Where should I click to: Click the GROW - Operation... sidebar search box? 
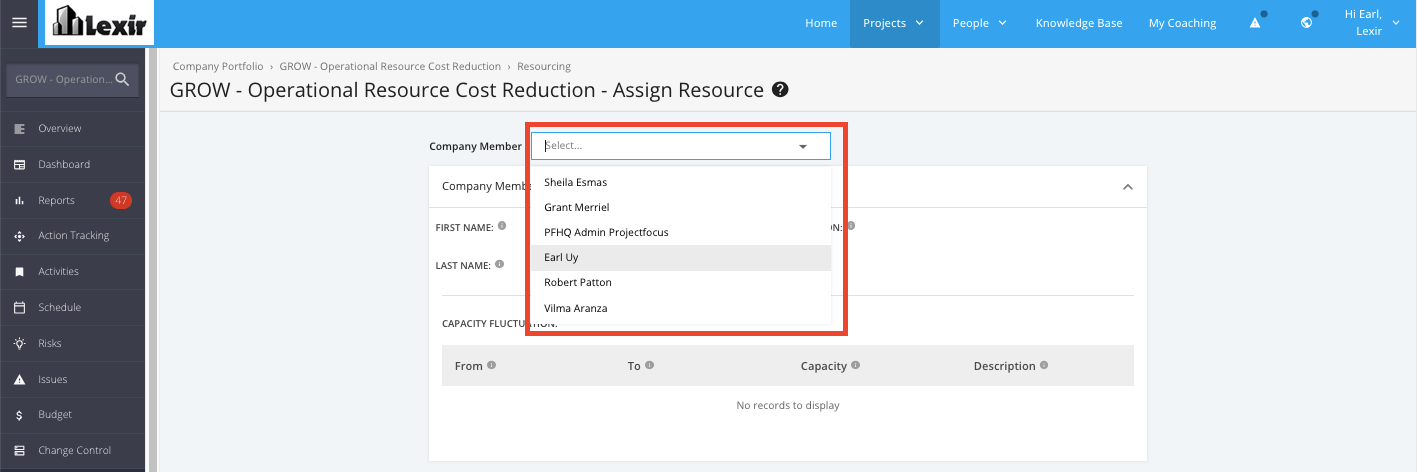tap(72, 79)
